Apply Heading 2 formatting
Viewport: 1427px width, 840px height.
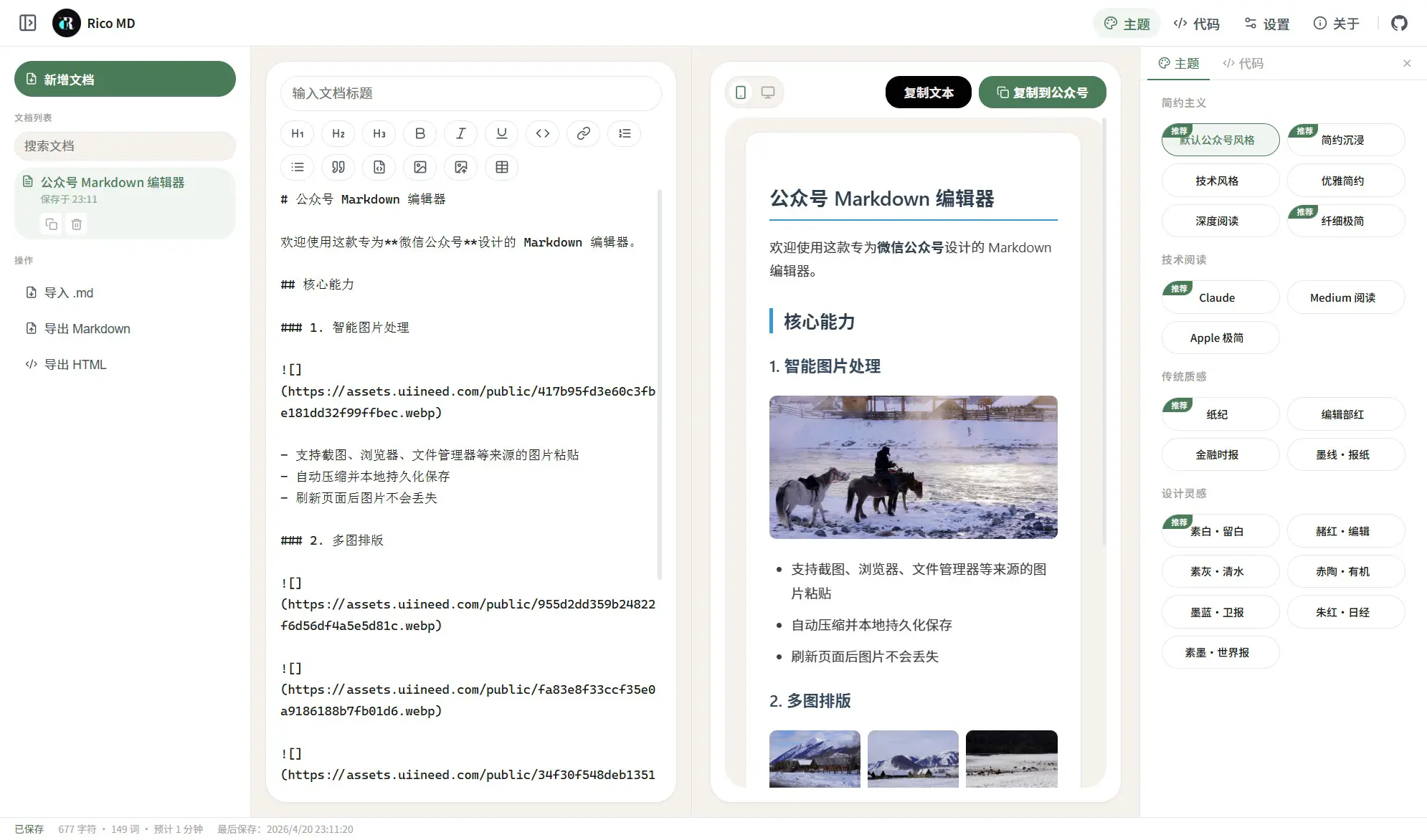[x=338, y=133]
